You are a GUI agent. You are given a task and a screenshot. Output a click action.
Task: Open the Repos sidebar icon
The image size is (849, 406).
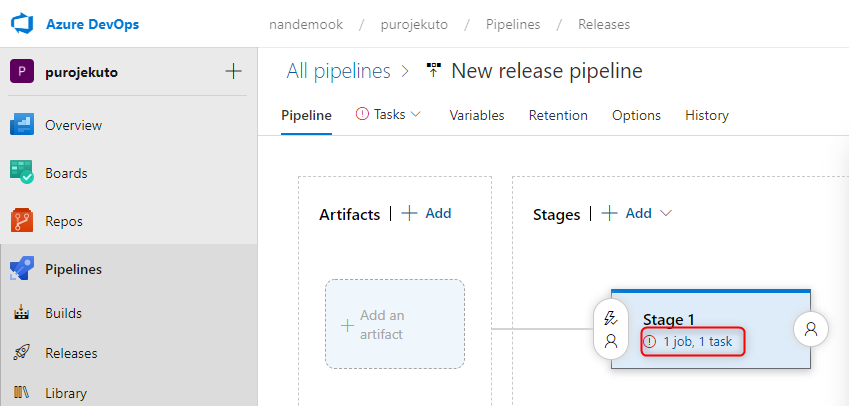[22, 221]
